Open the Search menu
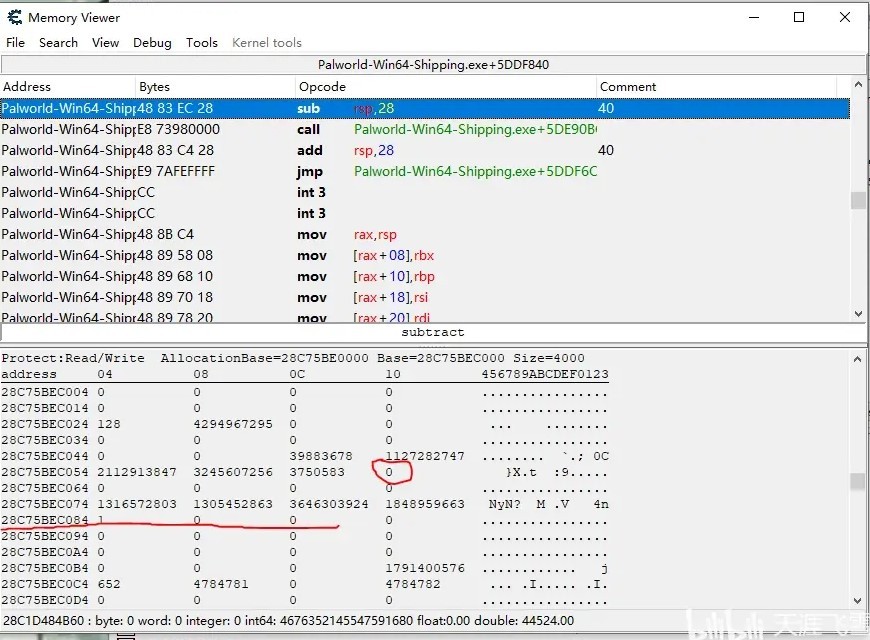 click(x=58, y=43)
